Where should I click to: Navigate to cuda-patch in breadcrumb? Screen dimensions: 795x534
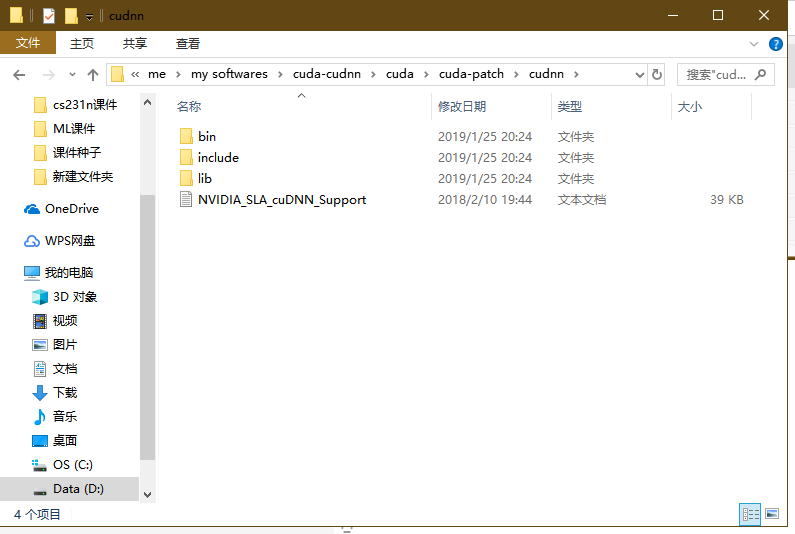[x=472, y=74]
